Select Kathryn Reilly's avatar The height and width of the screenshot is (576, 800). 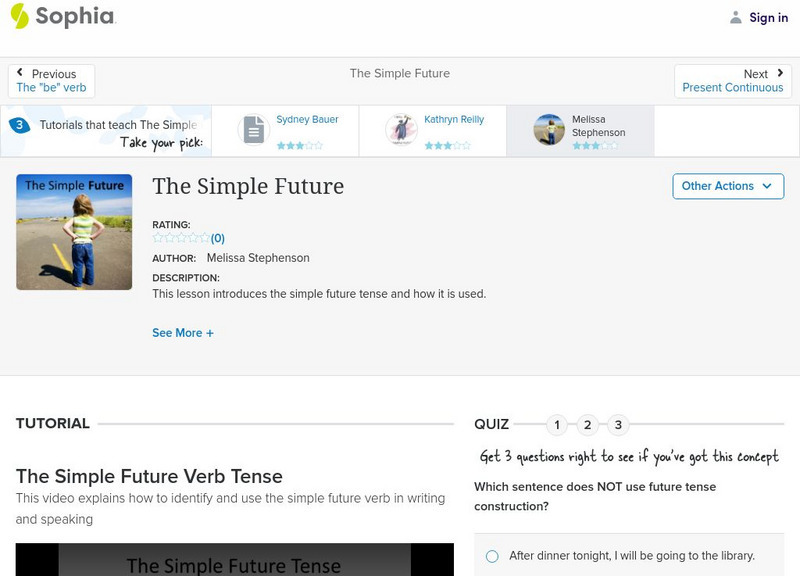click(x=401, y=130)
